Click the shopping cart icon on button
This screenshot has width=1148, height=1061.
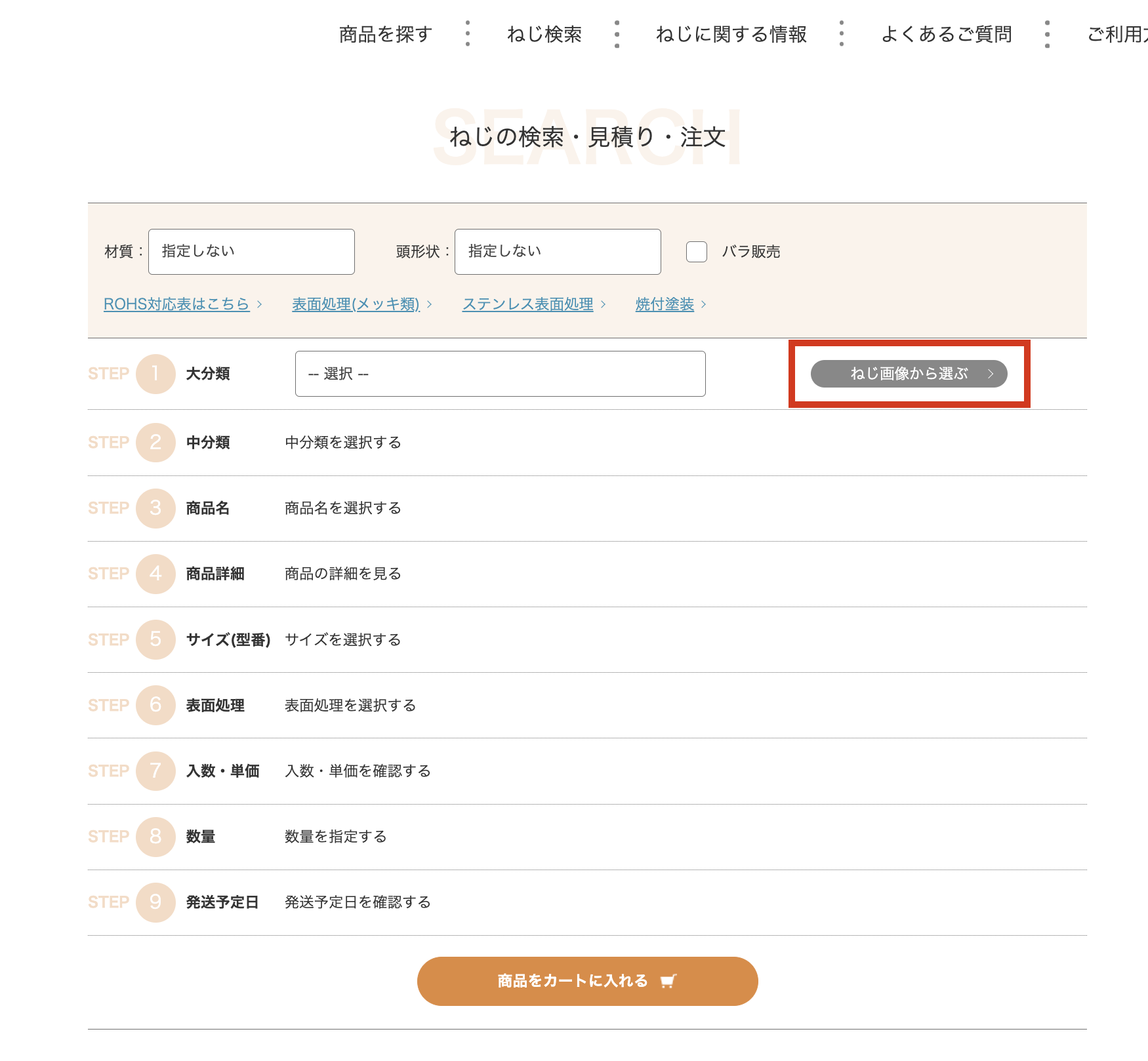tap(668, 981)
